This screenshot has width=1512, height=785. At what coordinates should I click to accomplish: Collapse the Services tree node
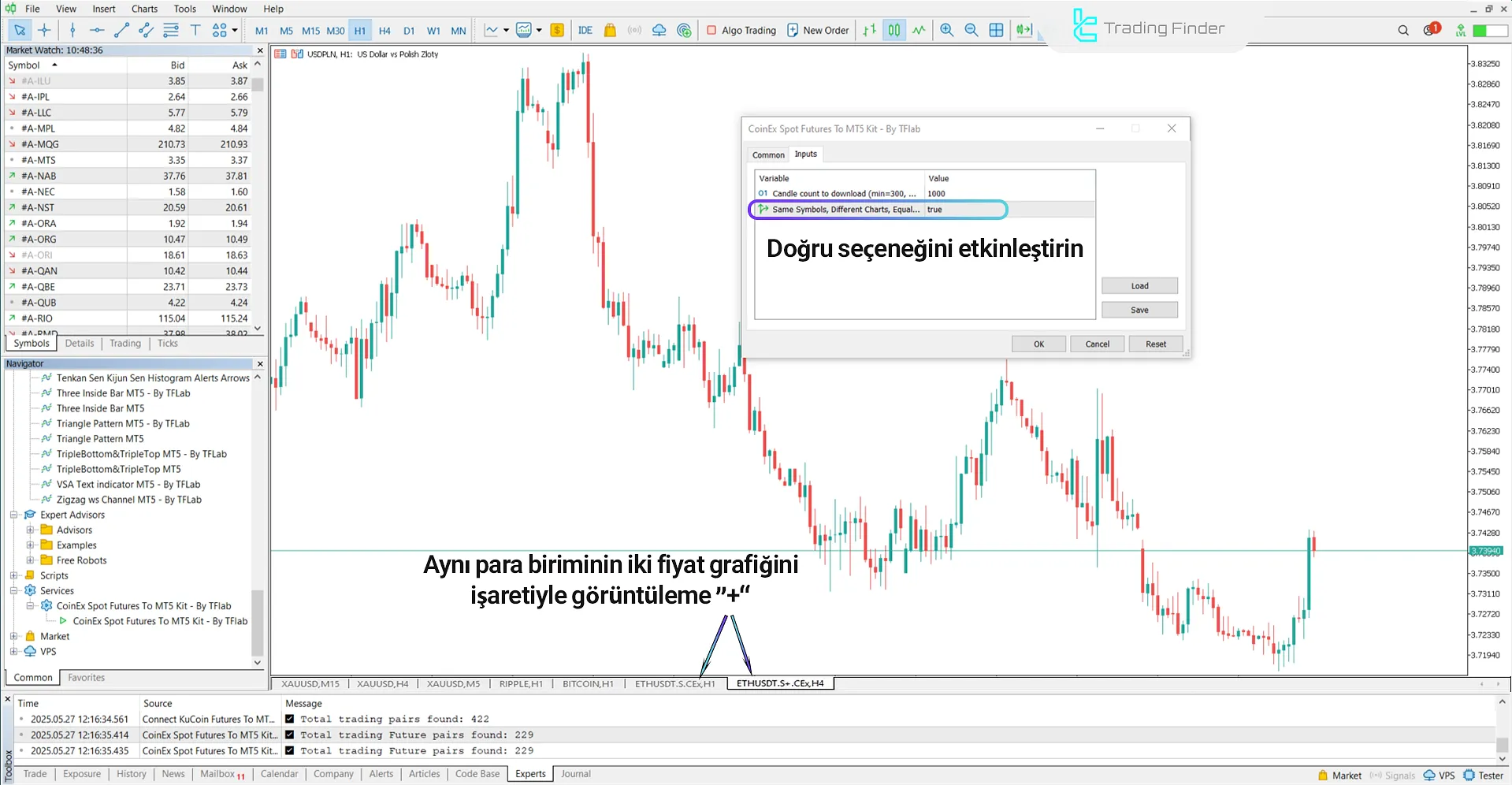pyautogui.click(x=13, y=590)
